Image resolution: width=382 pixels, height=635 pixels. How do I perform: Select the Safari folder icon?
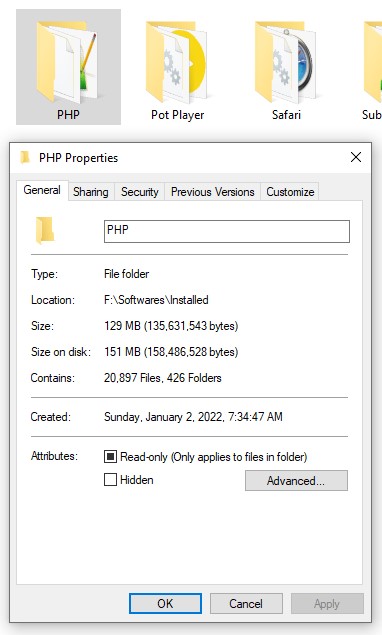point(285,62)
